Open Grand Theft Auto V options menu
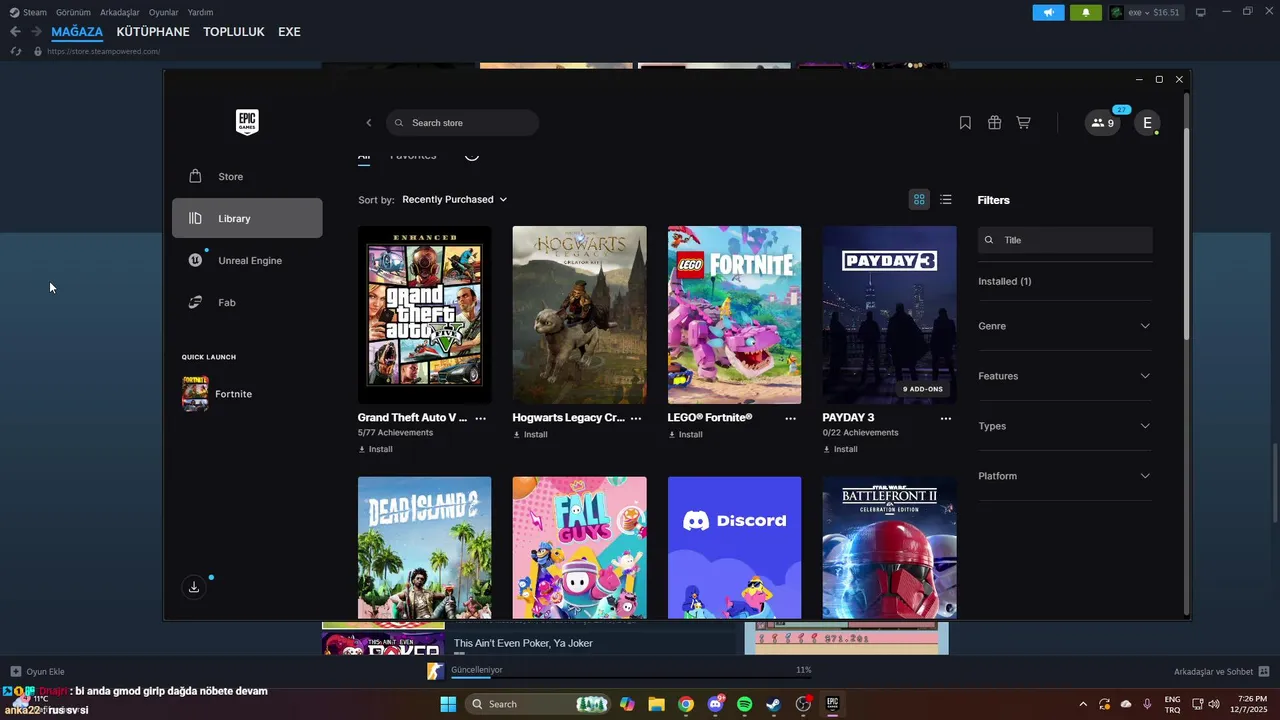 tap(481, 418)
